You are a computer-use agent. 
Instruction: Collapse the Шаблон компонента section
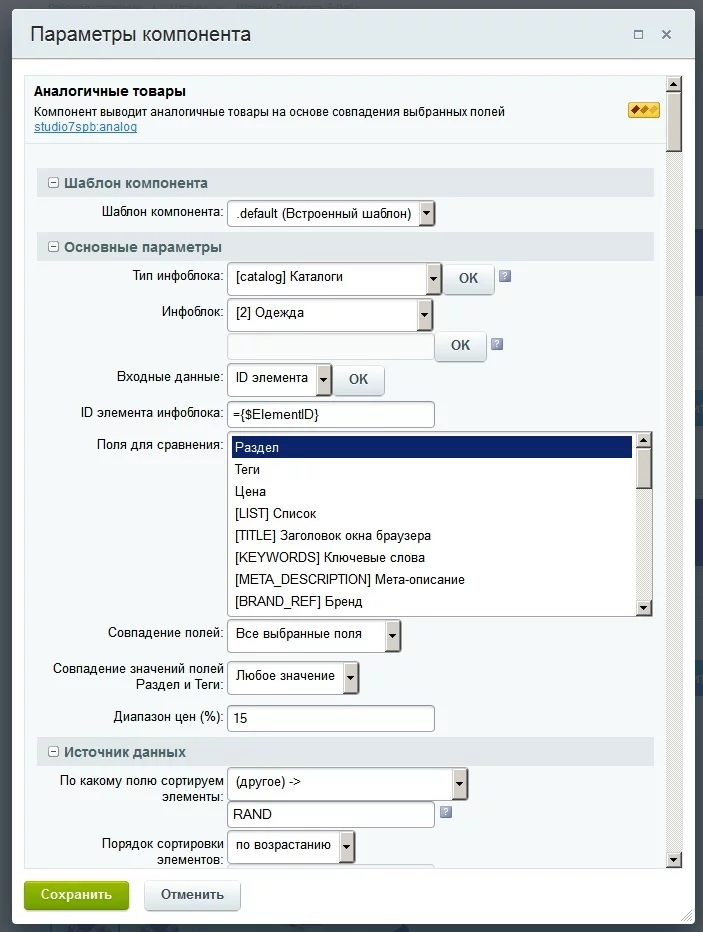54,183
